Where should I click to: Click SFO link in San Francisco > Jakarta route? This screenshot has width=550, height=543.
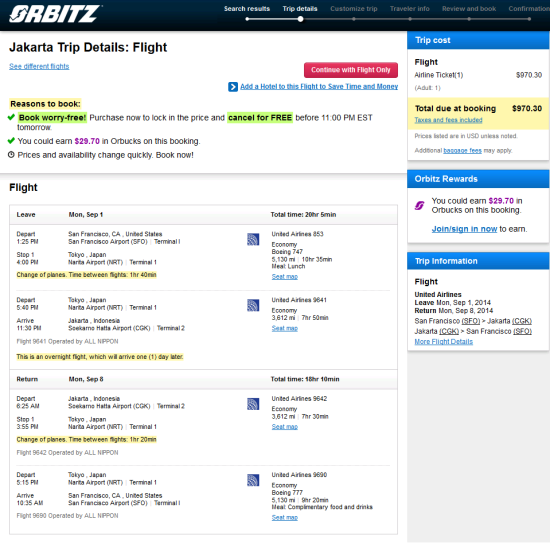[x=470, y=321]
